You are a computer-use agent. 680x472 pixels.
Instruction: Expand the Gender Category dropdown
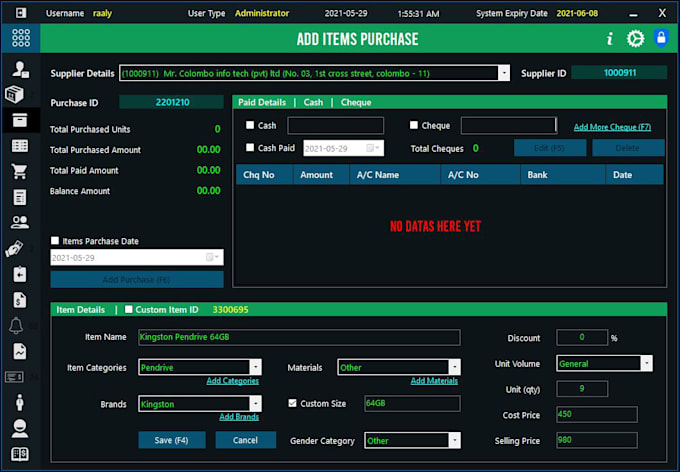tap(454, 440)
